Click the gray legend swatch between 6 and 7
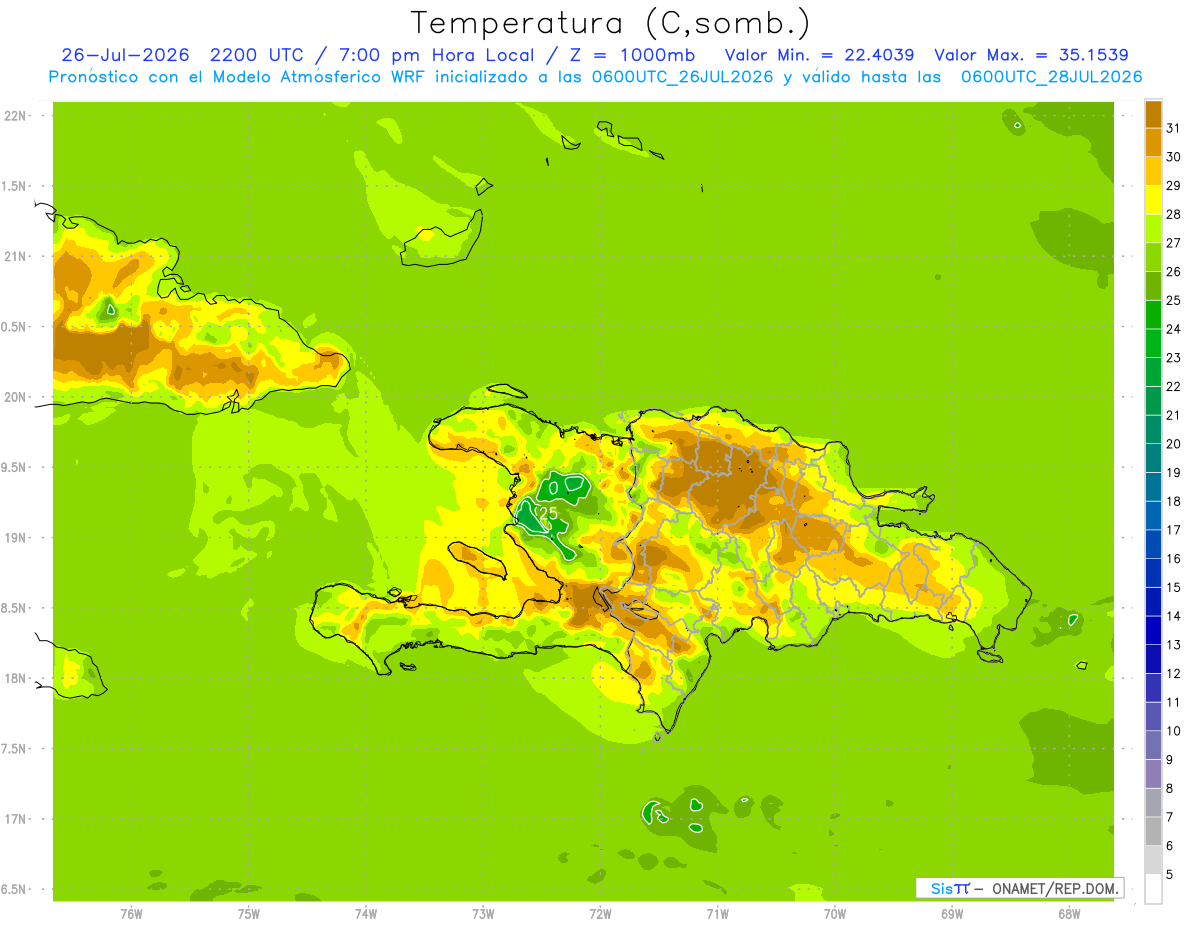Viewport: 1200px width, 927px height. pos(1153,831)
